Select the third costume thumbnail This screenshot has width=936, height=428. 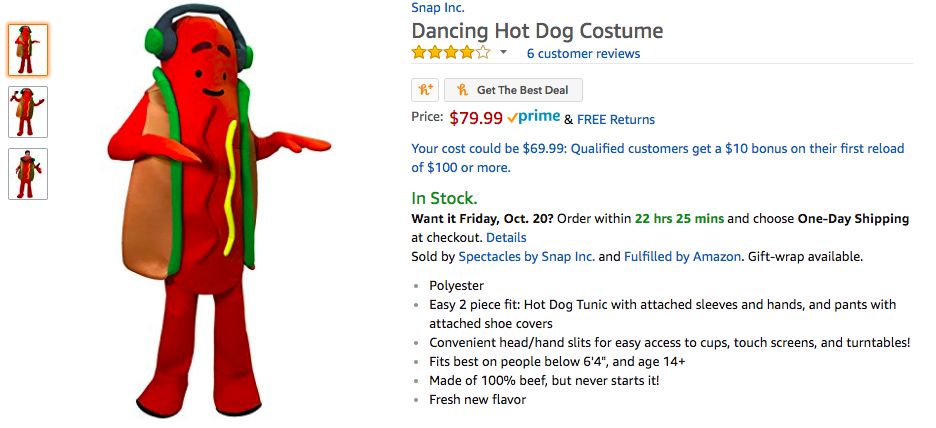[x=28, y=174]
